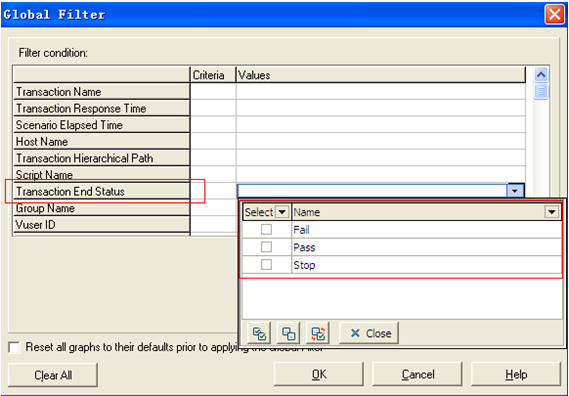Expand the Name column dropdown arrow
Screen dimensions: 569x396
(x=552, y=212)
